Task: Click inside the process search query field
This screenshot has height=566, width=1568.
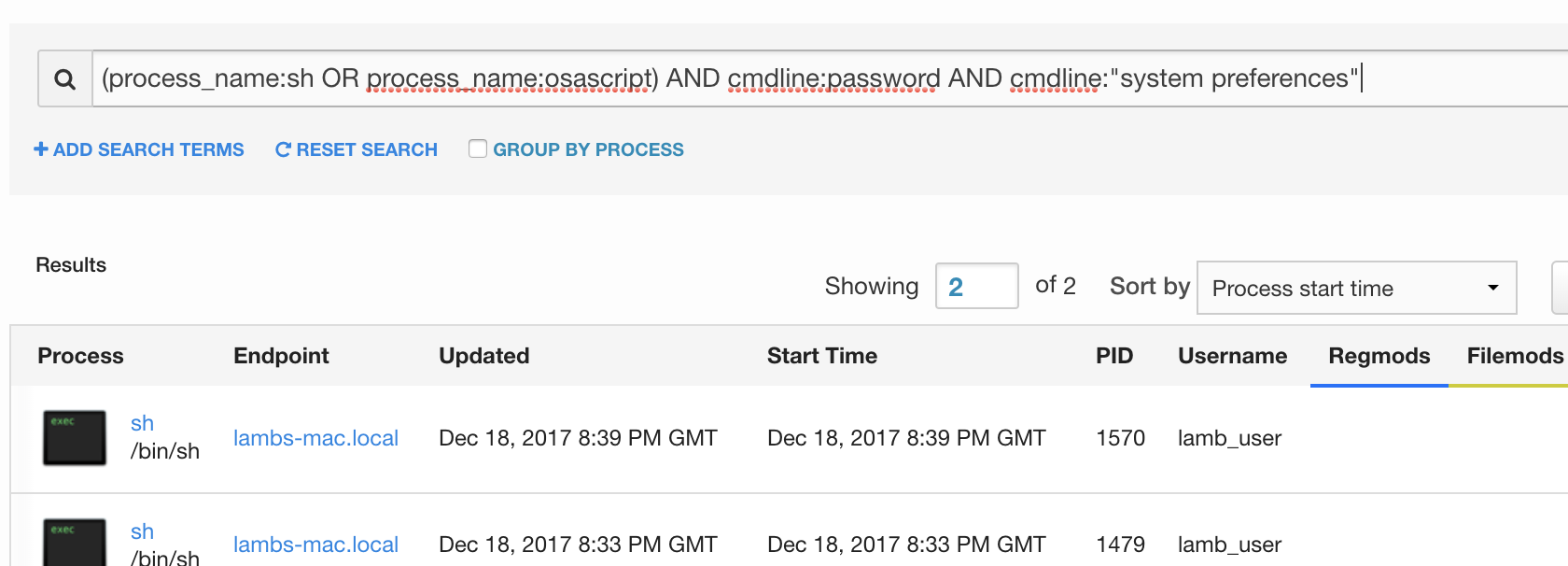Action: click(728, 78)
